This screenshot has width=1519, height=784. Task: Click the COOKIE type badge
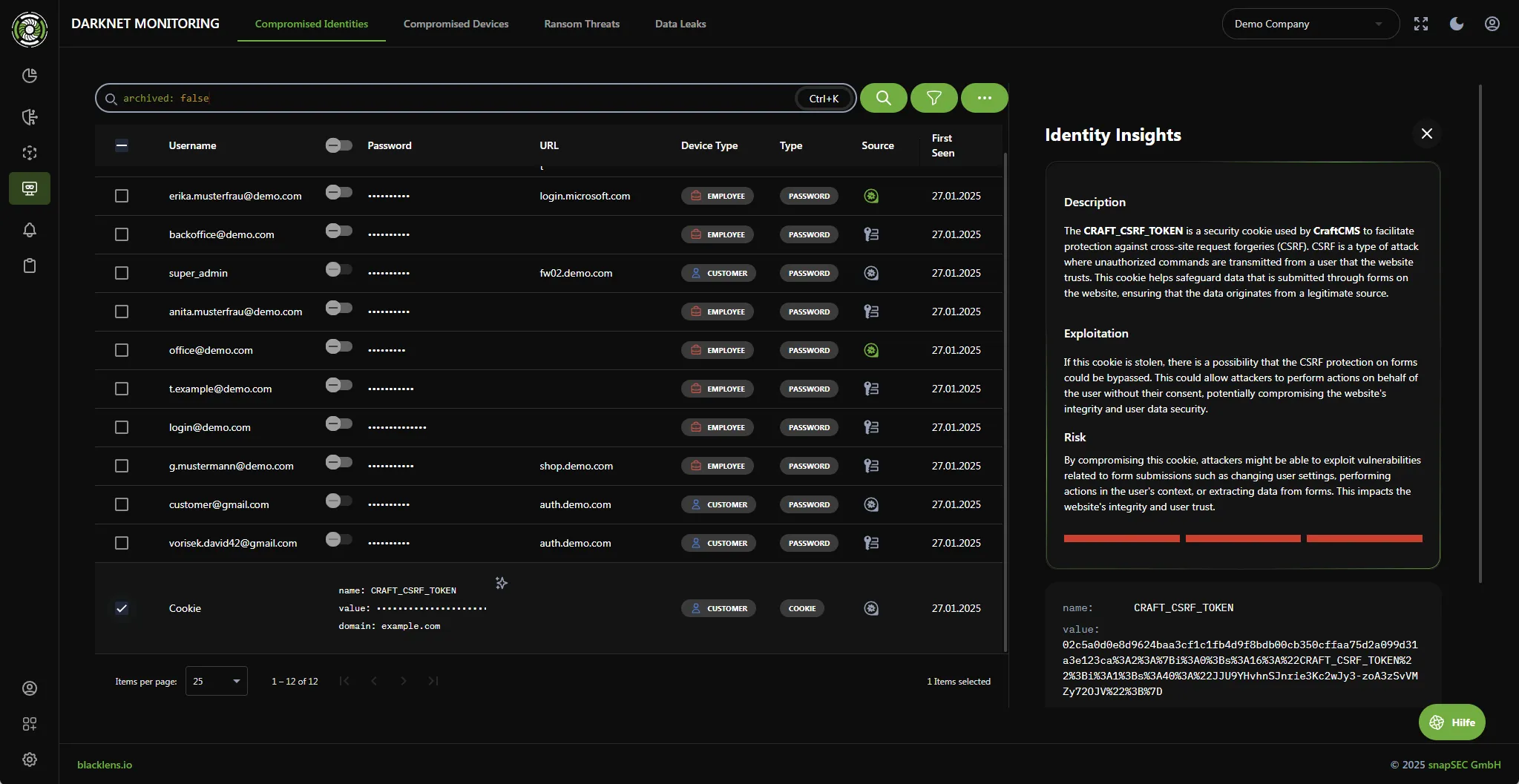point(801,608)
